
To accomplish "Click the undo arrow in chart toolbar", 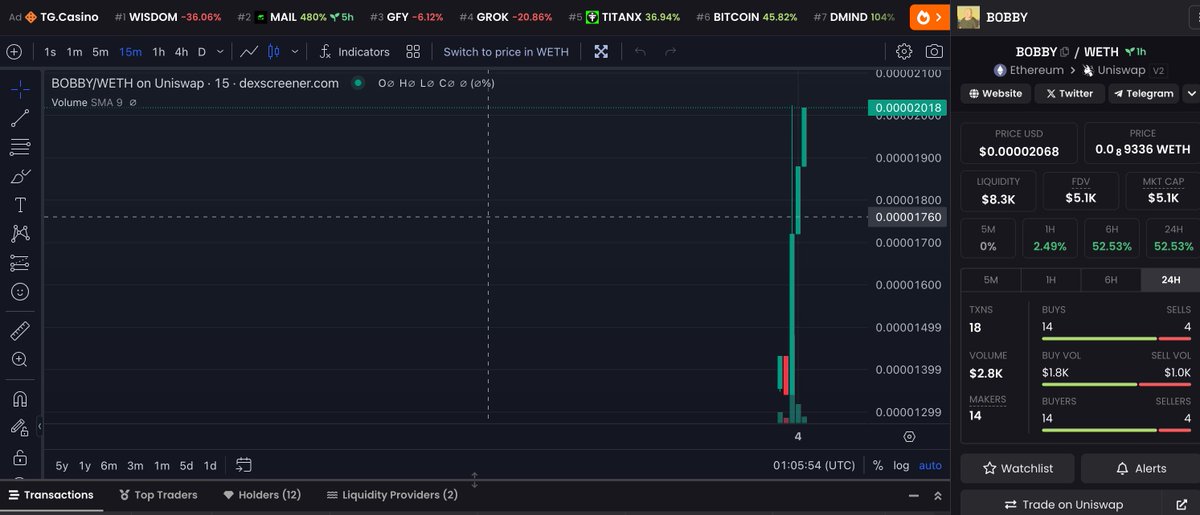I will pyautogui.click(x=640, y=52).
